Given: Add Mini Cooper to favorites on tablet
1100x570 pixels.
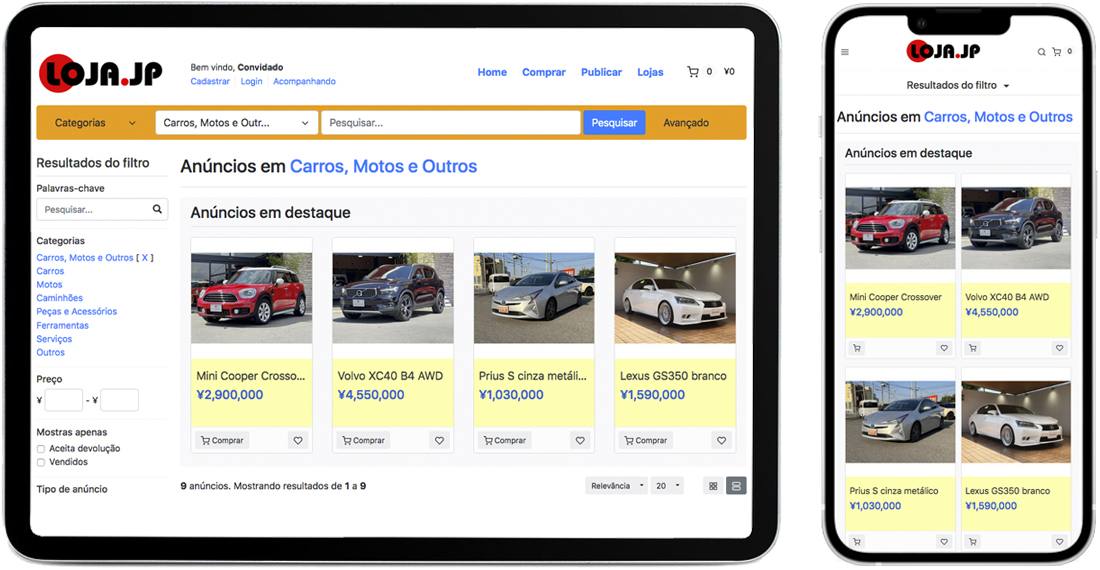Looking at the screenshot, I should (298, 440).
